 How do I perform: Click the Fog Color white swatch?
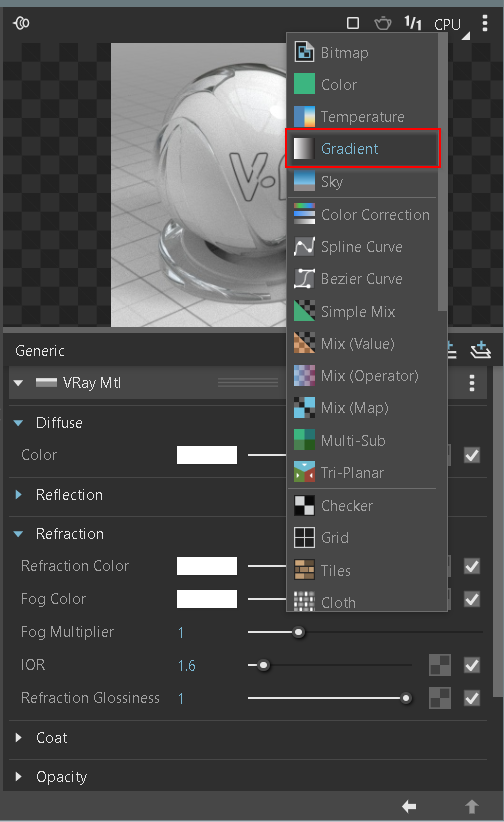click(x=207, y=599)
